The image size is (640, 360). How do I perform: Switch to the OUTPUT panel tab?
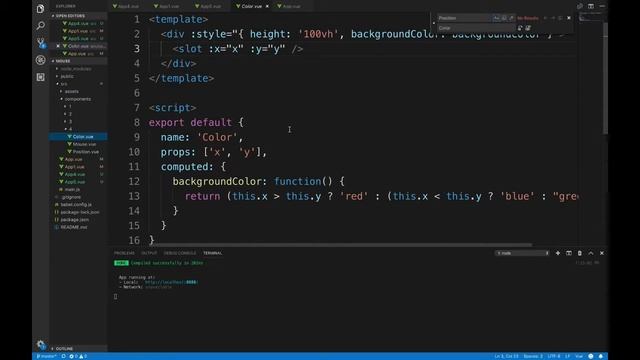[149, 253]
